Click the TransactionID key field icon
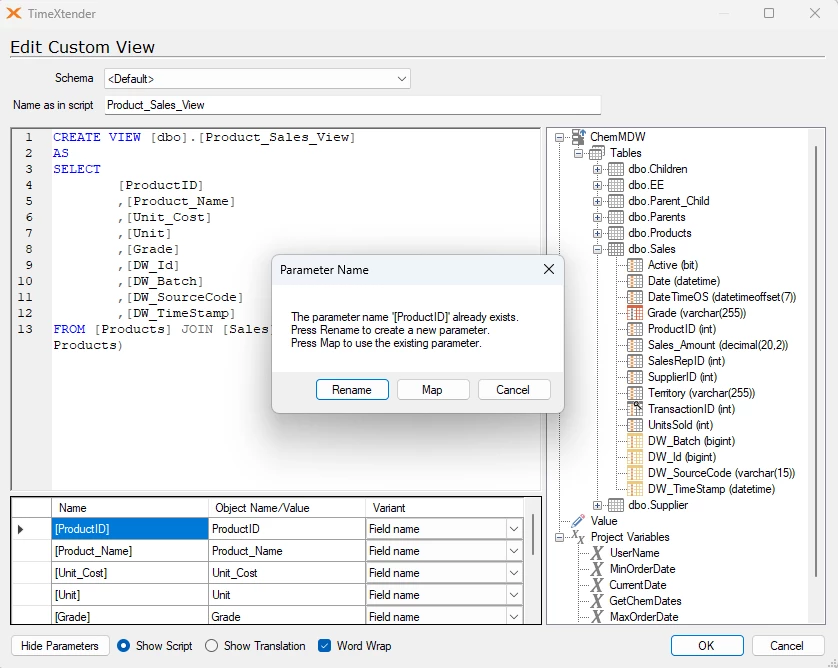The image size is (838, 668). click(635, 409)
